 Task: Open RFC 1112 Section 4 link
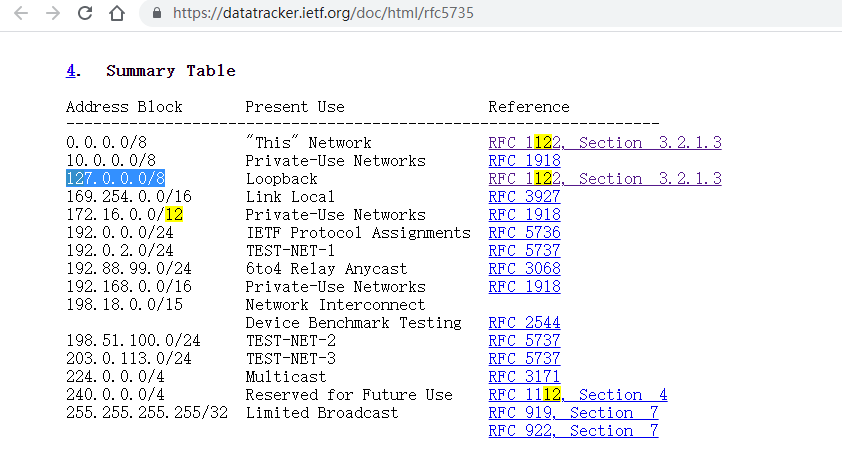tap(578, 395)
